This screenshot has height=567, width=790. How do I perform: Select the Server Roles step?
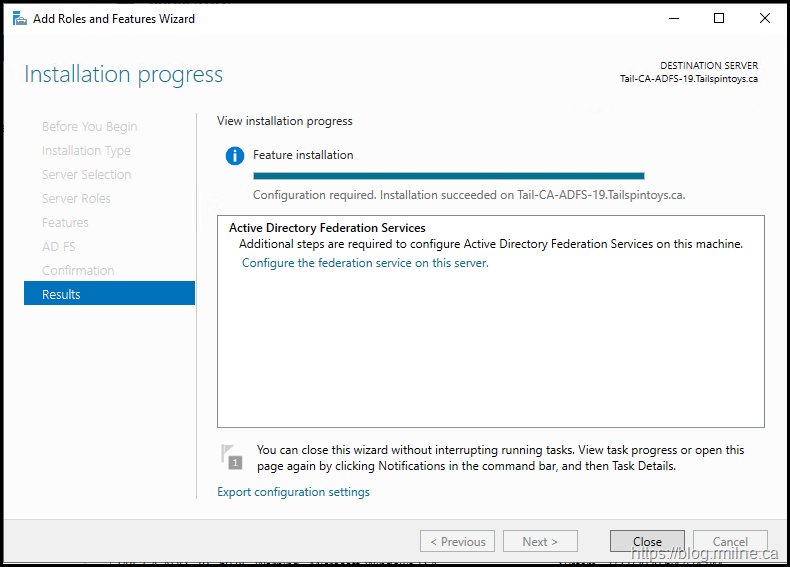[x=76, y=199]
